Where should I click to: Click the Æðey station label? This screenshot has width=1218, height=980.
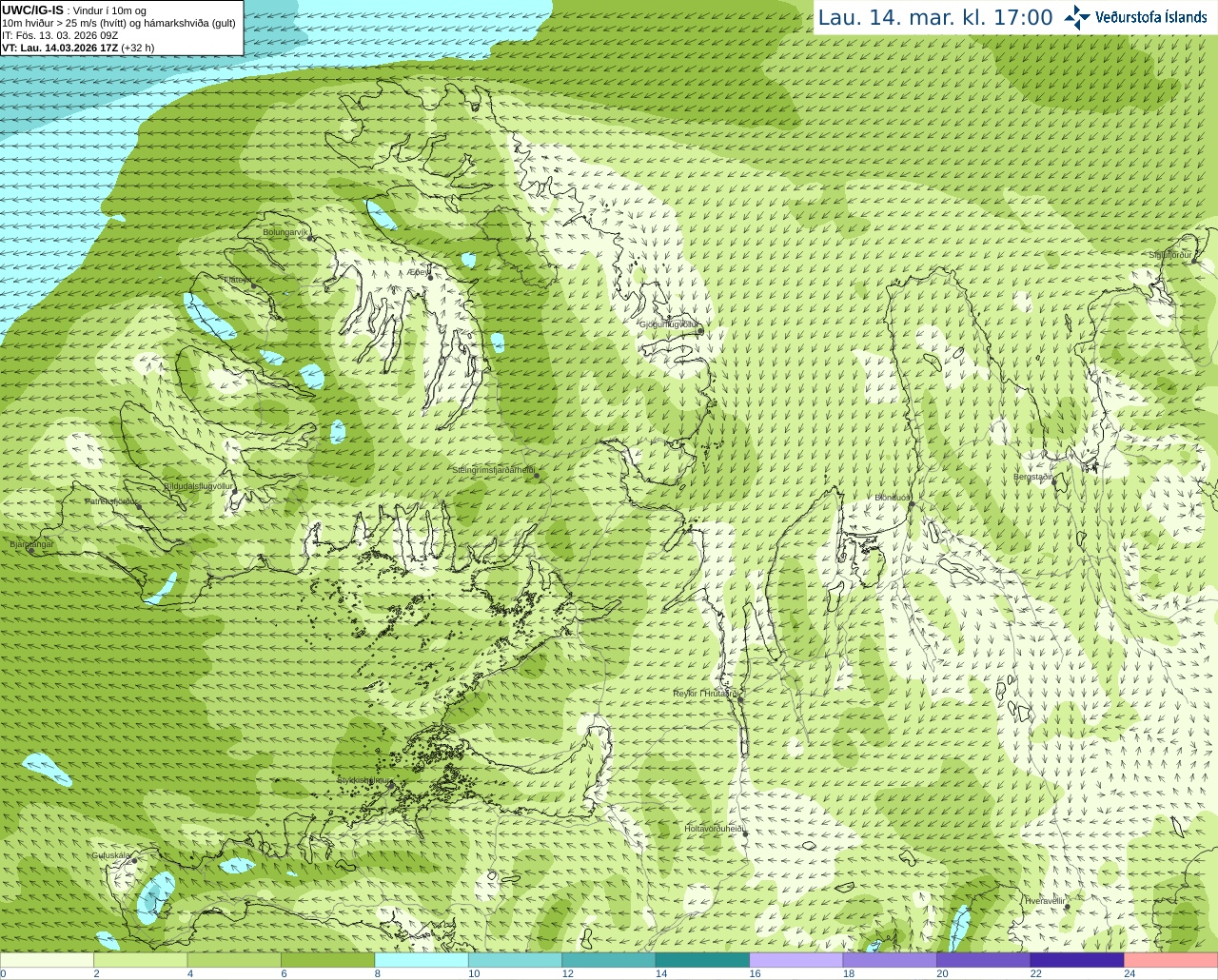[419, 272]
